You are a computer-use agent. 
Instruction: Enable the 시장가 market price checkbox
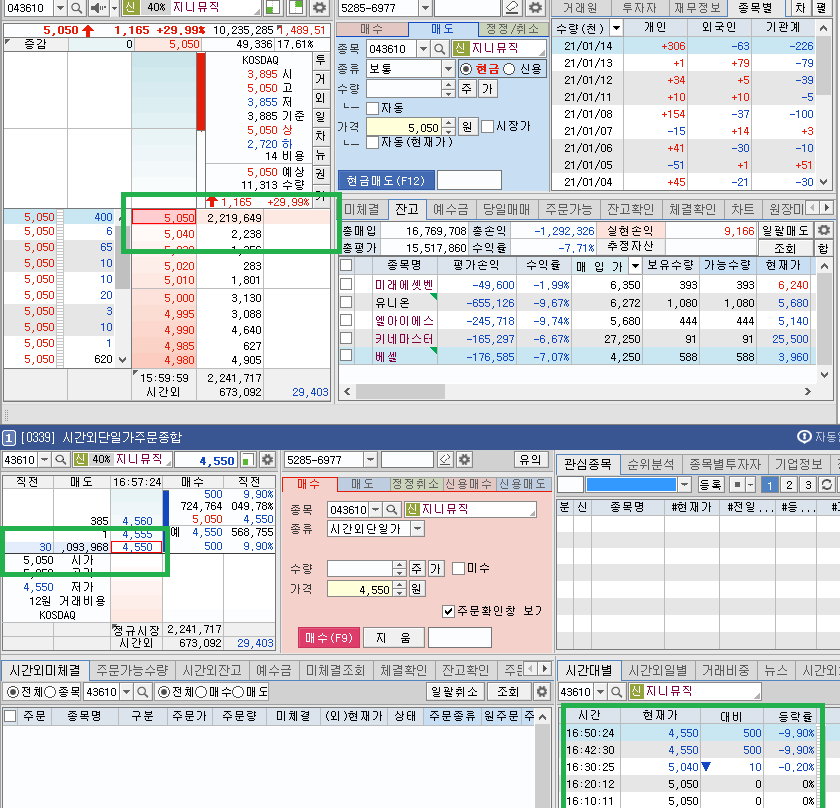click(x=487, y=127)
